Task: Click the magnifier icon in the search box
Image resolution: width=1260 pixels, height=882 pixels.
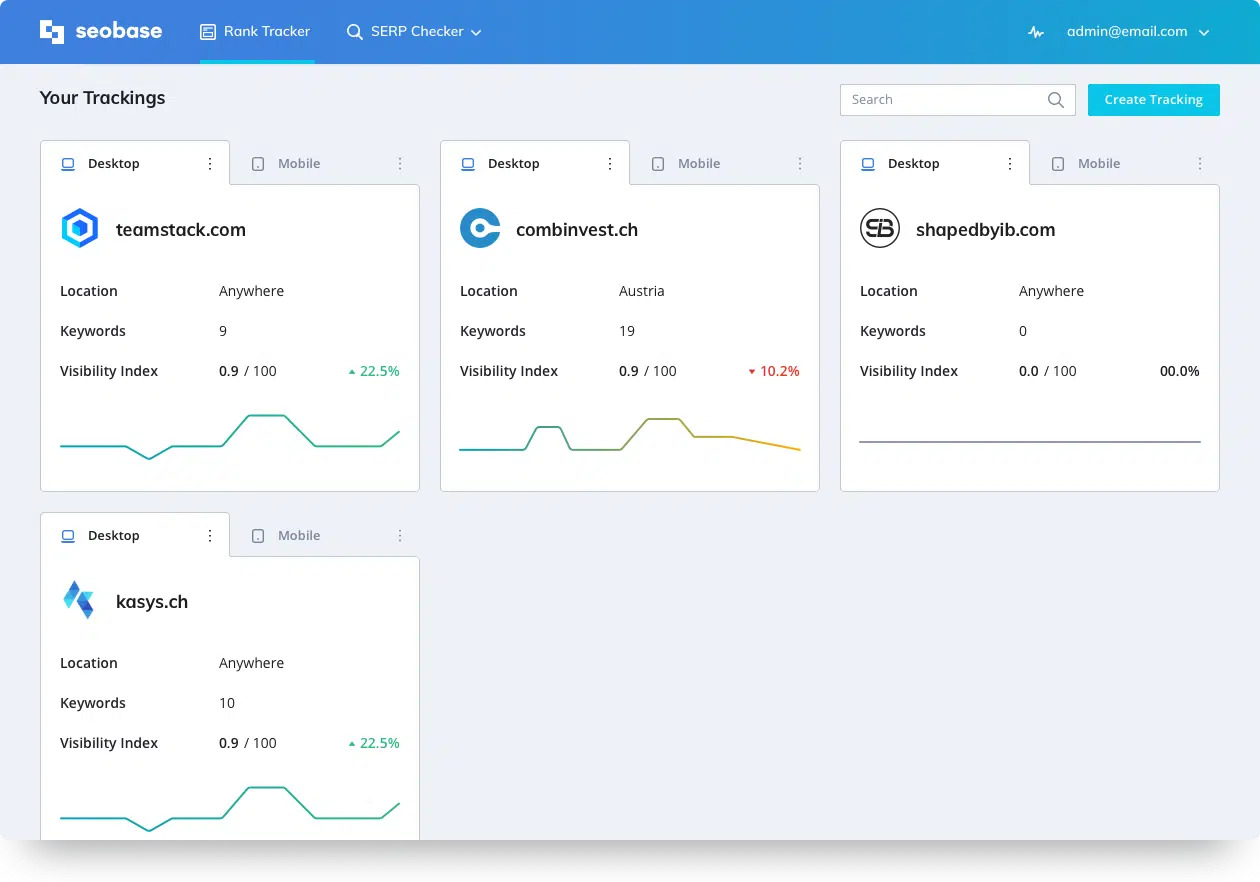Action: point(1055,100)
